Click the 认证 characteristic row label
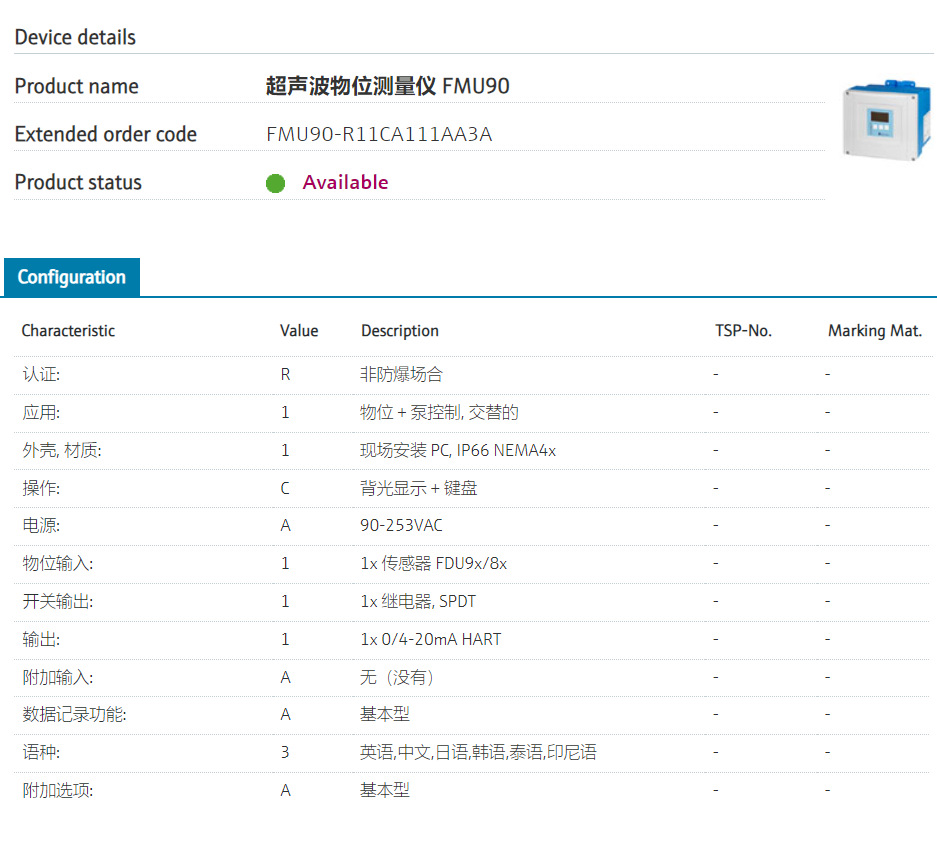 point(42,375)
